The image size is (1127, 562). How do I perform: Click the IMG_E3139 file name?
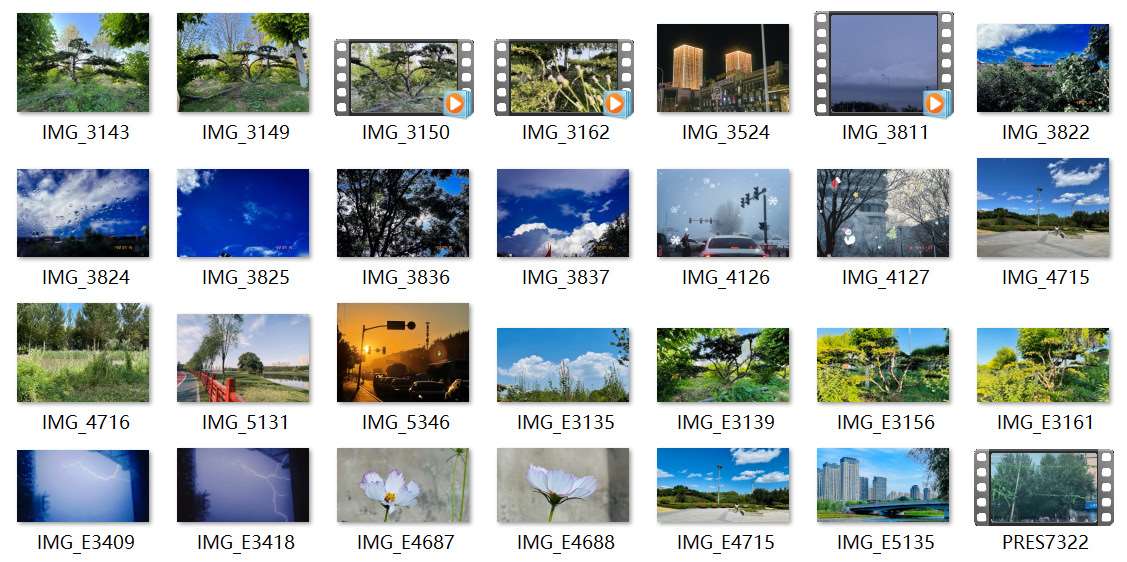[725, 422]
